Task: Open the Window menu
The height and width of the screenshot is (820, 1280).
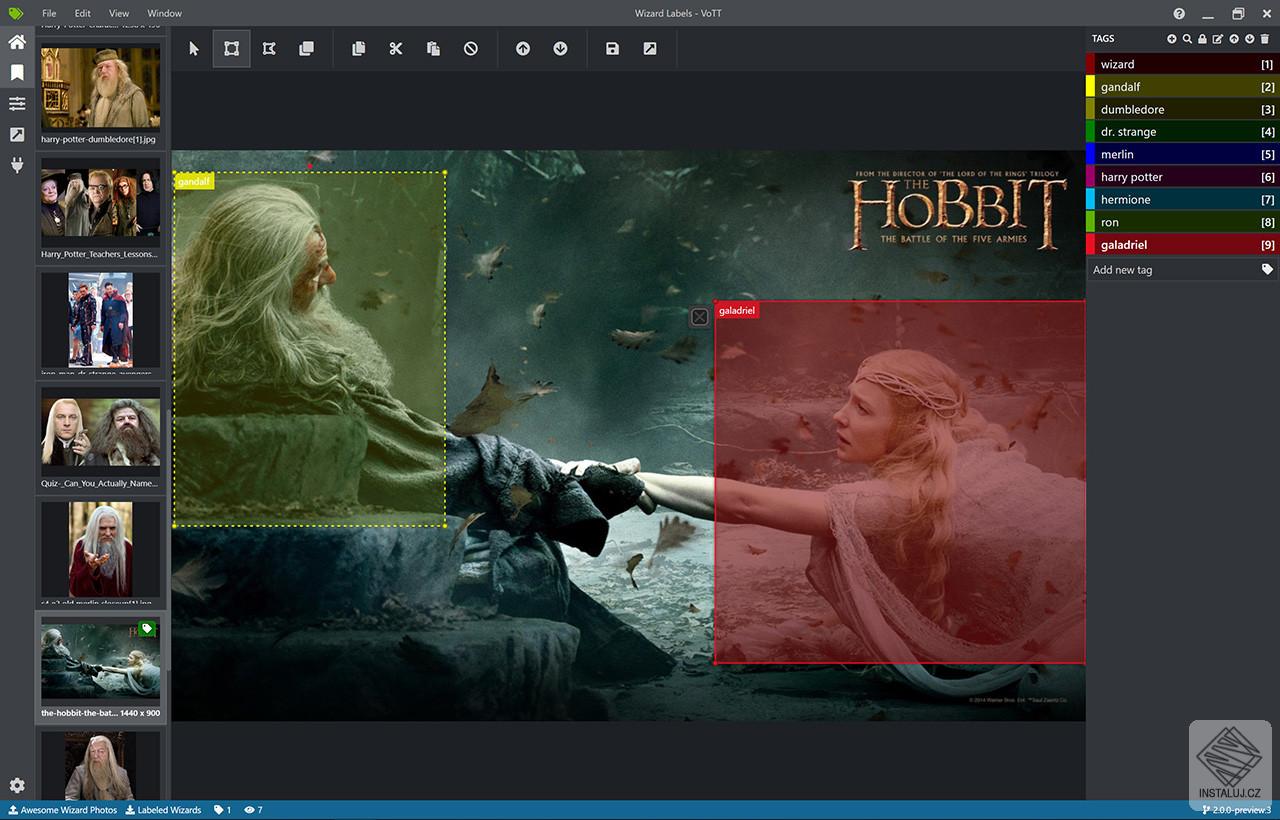Action: pos(164,13)
